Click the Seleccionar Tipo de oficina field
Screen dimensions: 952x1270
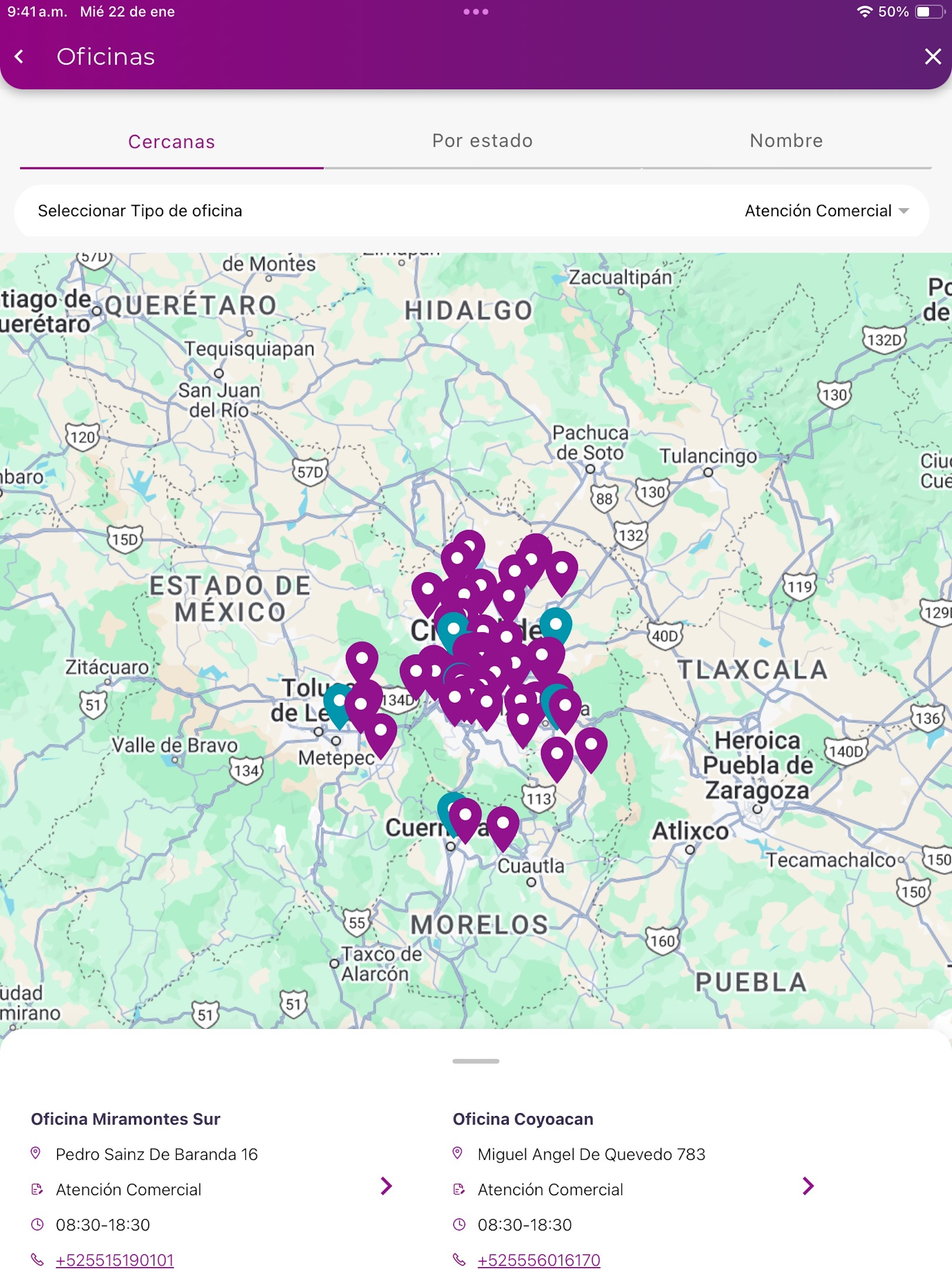tap(471, 211)
